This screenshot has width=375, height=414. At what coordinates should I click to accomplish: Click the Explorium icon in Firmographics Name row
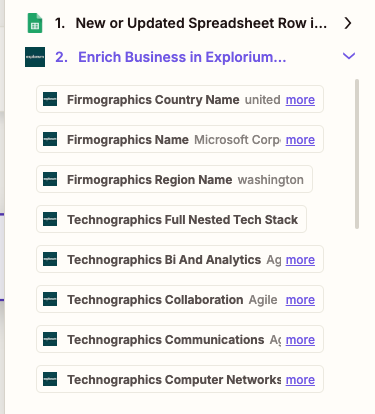50,139
